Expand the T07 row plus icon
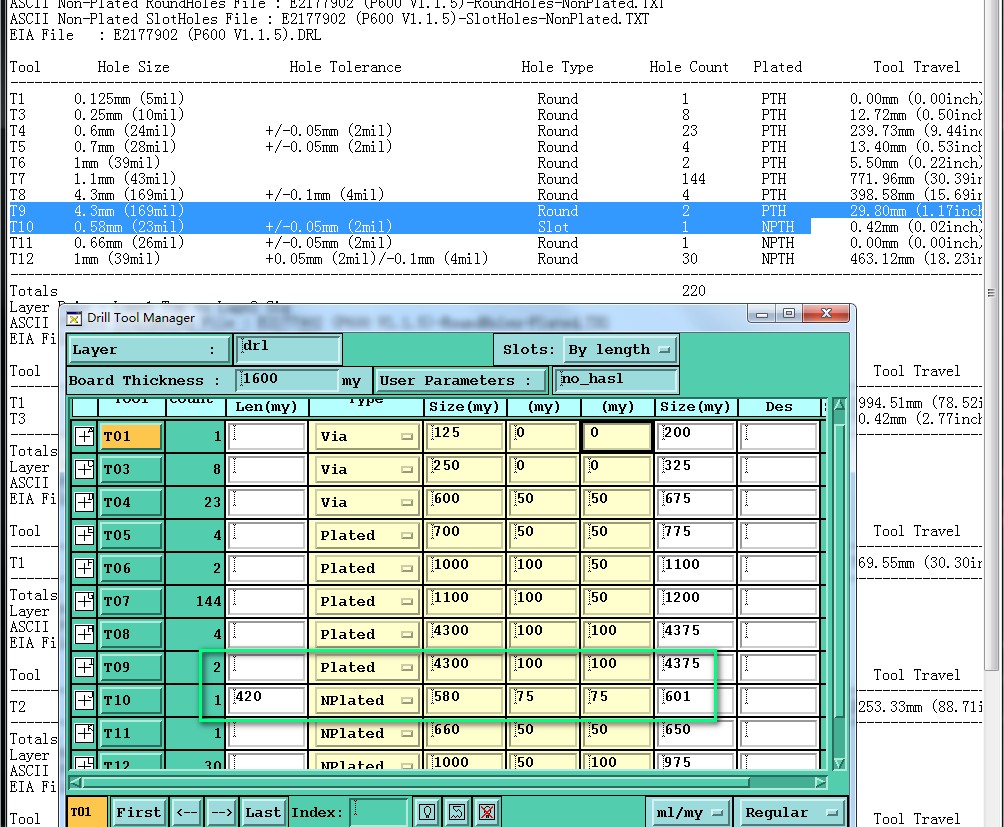 [x=85, y=601]
